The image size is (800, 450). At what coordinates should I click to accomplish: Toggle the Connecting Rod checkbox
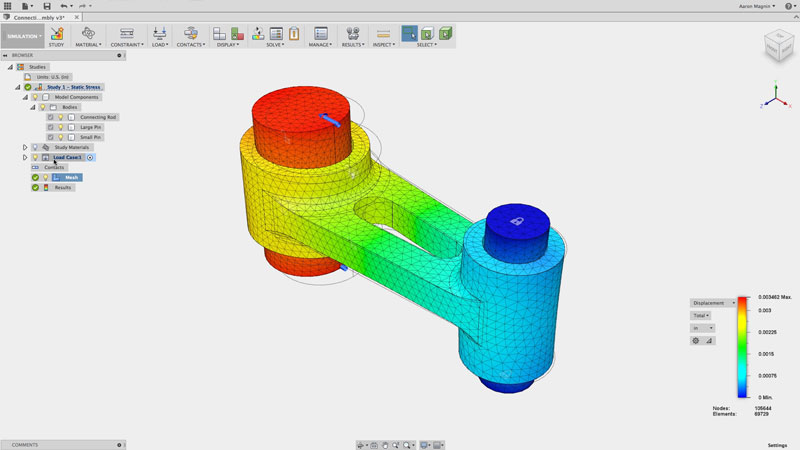[51, 117]
